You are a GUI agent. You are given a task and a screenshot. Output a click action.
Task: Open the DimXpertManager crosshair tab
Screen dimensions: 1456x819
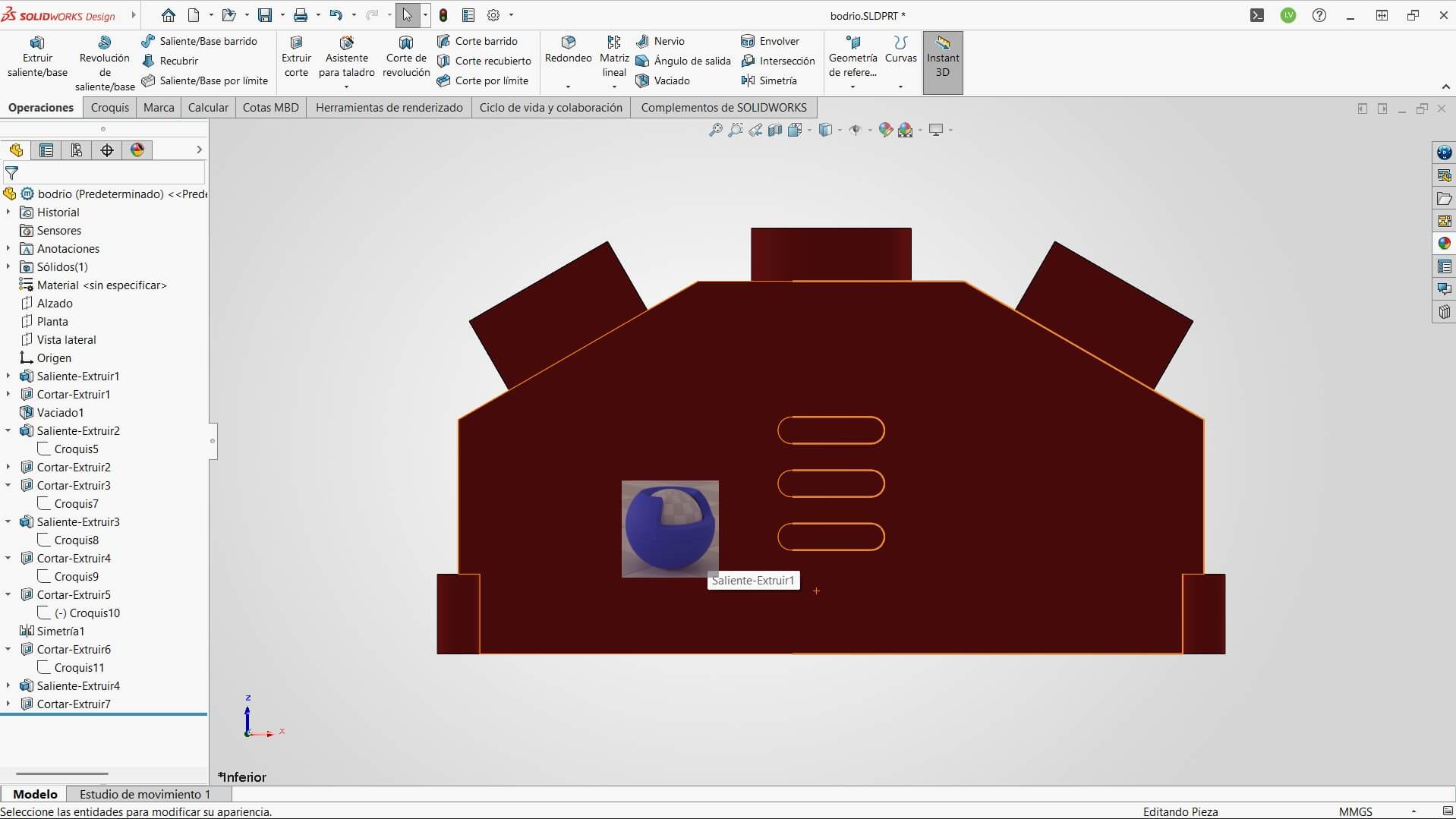(107, 150)
